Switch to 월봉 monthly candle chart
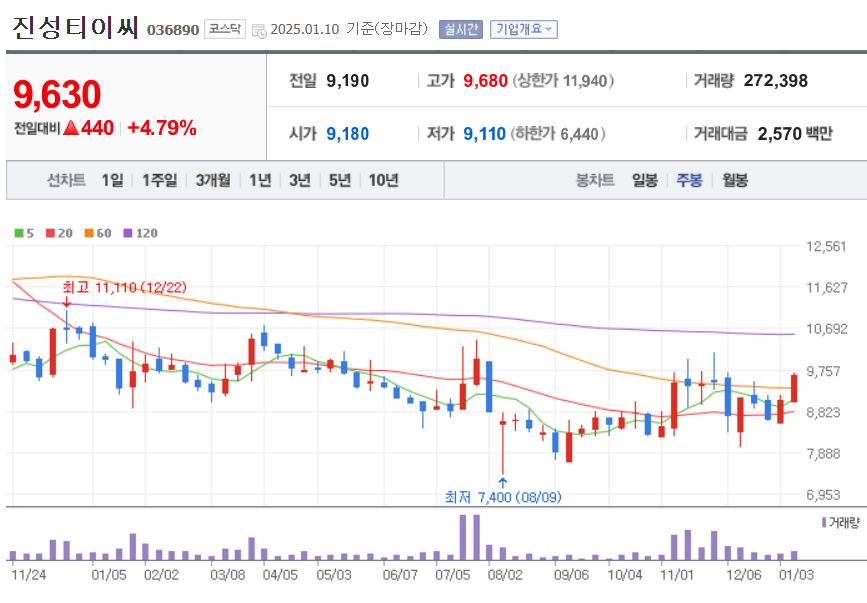The image size is (867, 603). pyautogui.click(x=735, y=180)
